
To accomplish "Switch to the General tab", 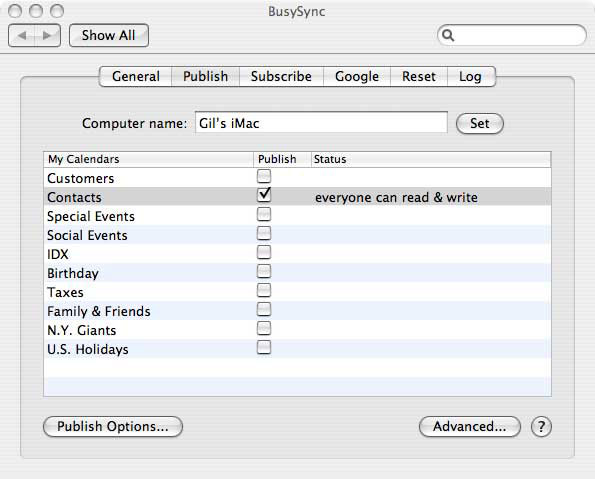I will 135,76.
